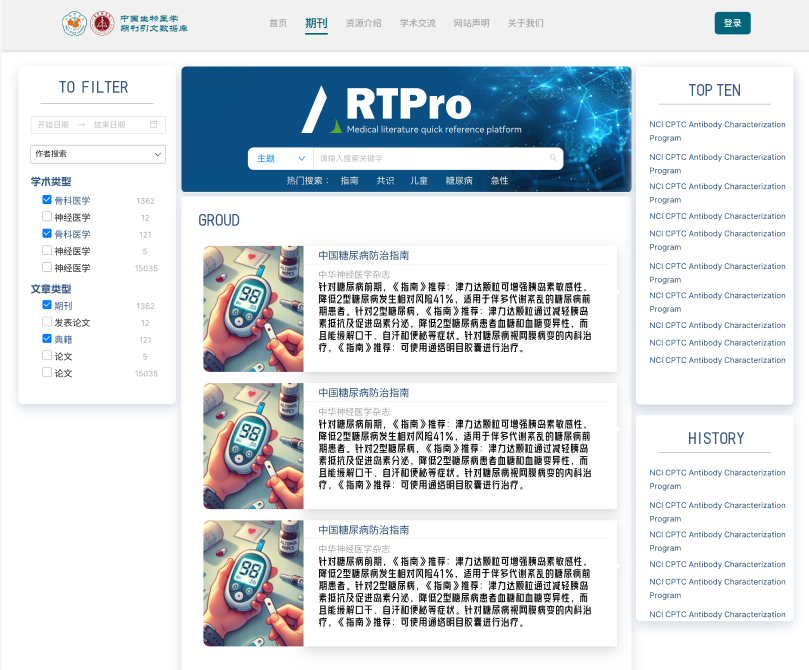The height and width of the screenshot is (670, 809).
Task: Open the 主题 search type dropdown
Action: pos(281,158)
